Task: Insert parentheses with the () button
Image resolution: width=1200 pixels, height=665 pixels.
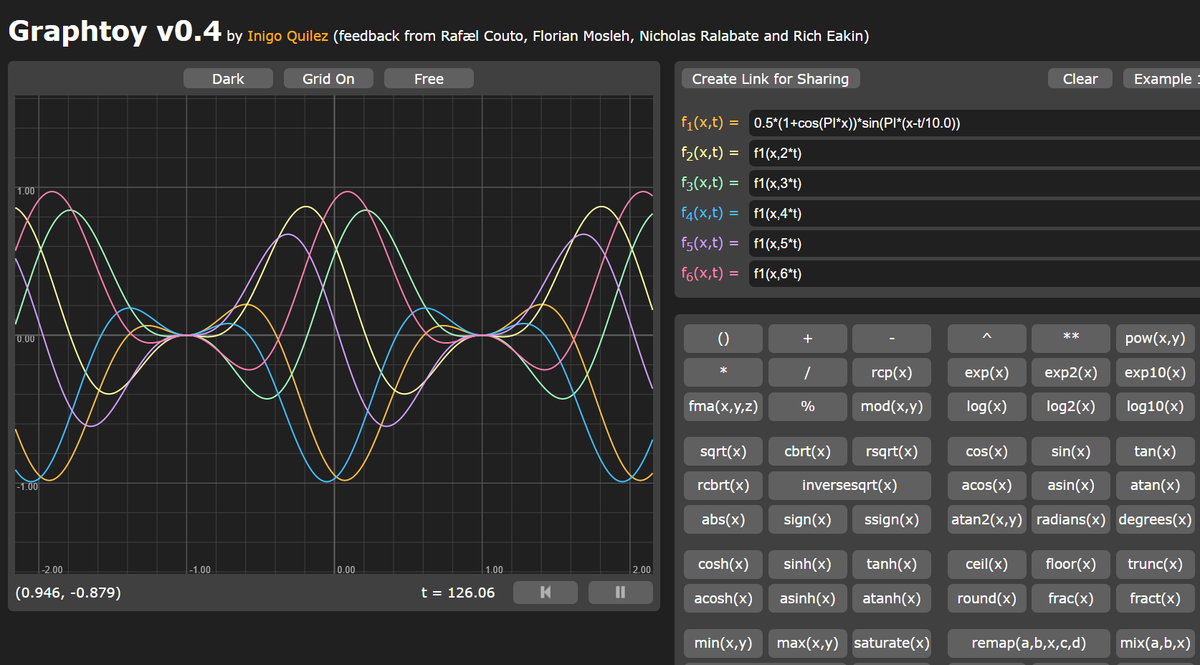Action: (723, 338)
